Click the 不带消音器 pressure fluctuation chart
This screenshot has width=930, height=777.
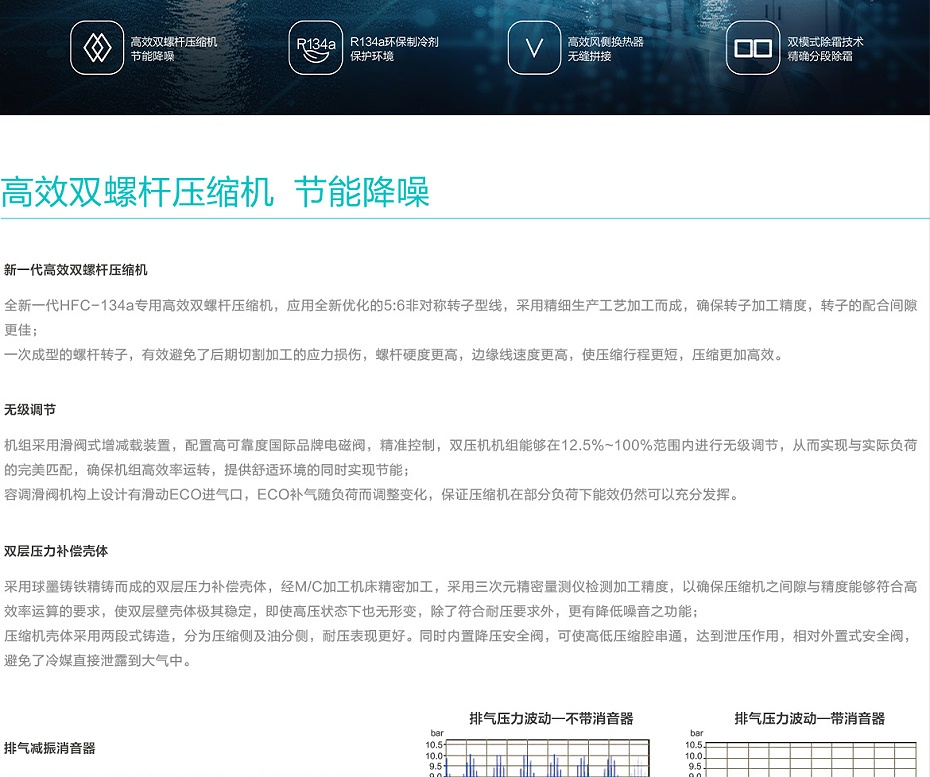[x=551, y=760]
